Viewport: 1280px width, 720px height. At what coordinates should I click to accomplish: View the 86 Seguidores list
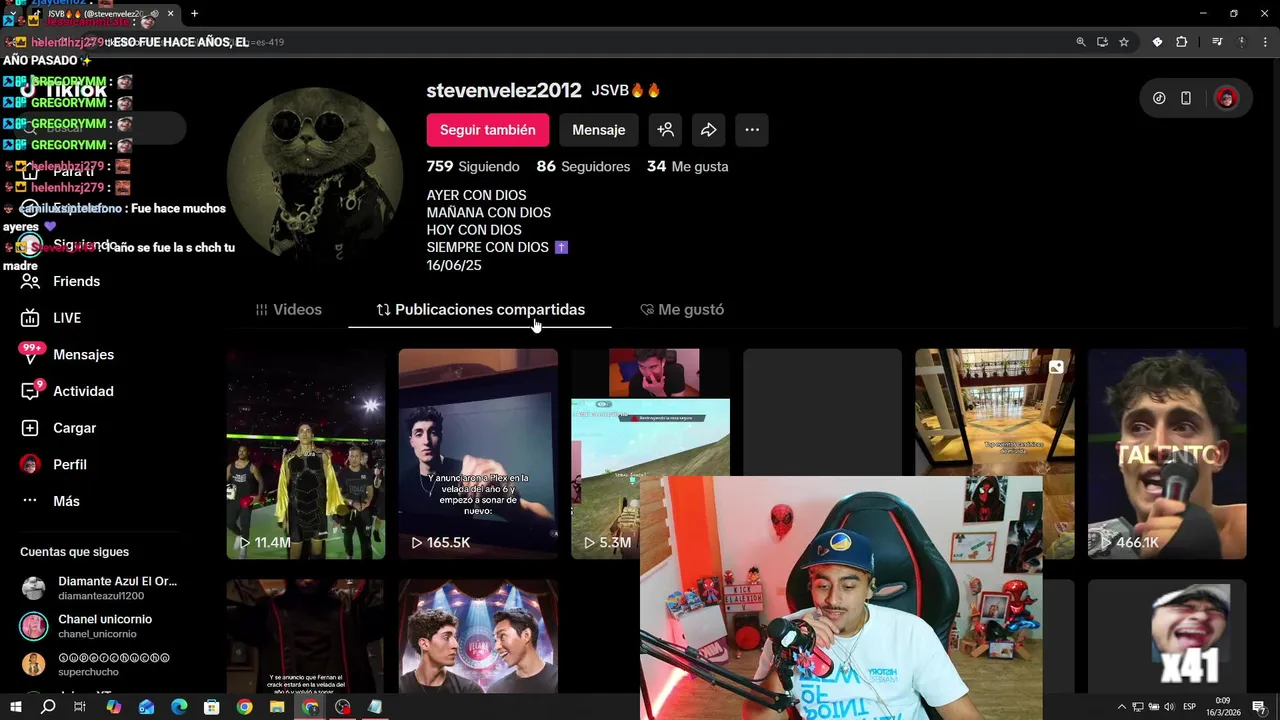(x=583, y=167)
